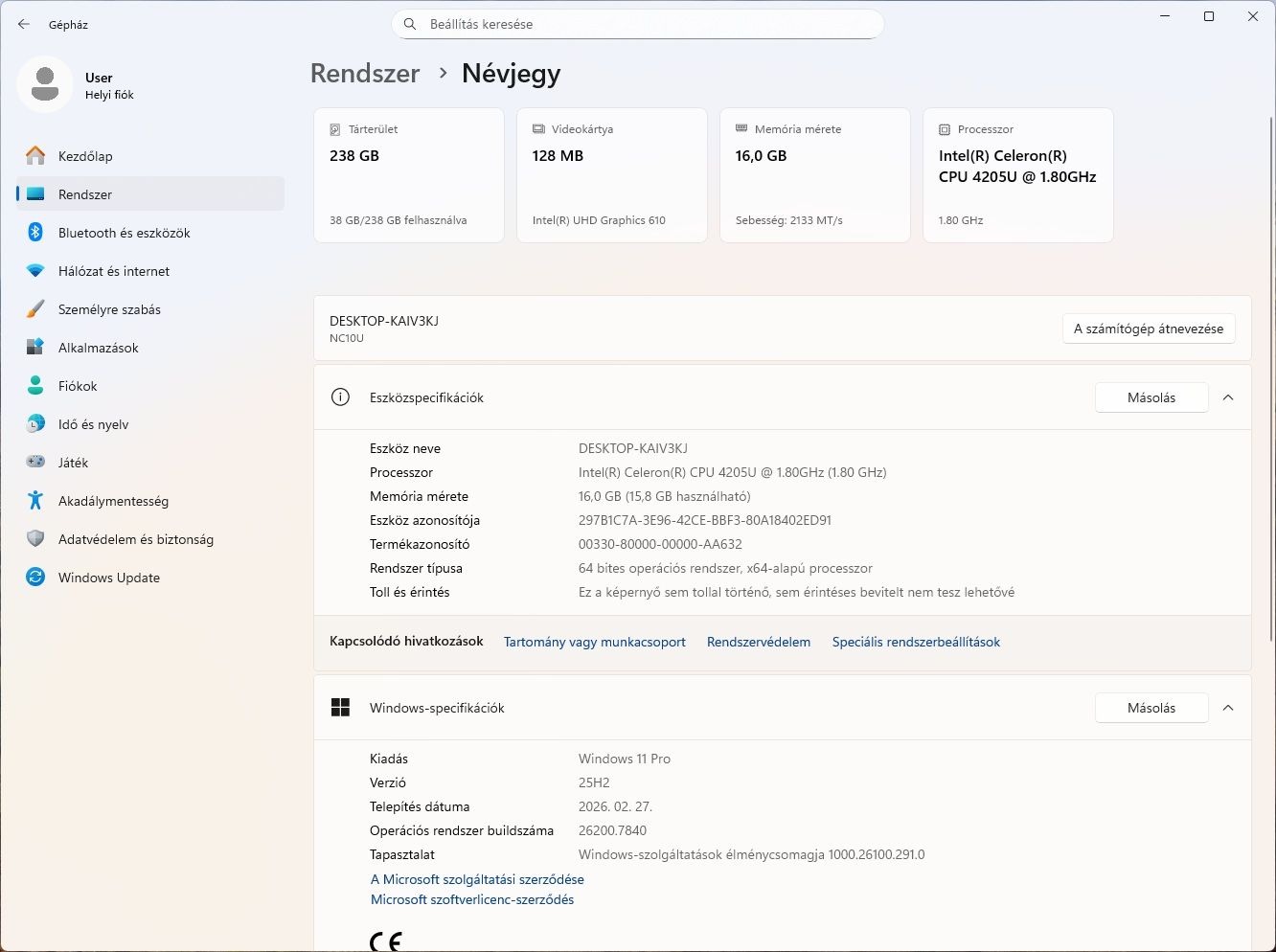This screenshot has width=1276, height=952.
Task: Click the back arrow icon
Action: point(24,24)
